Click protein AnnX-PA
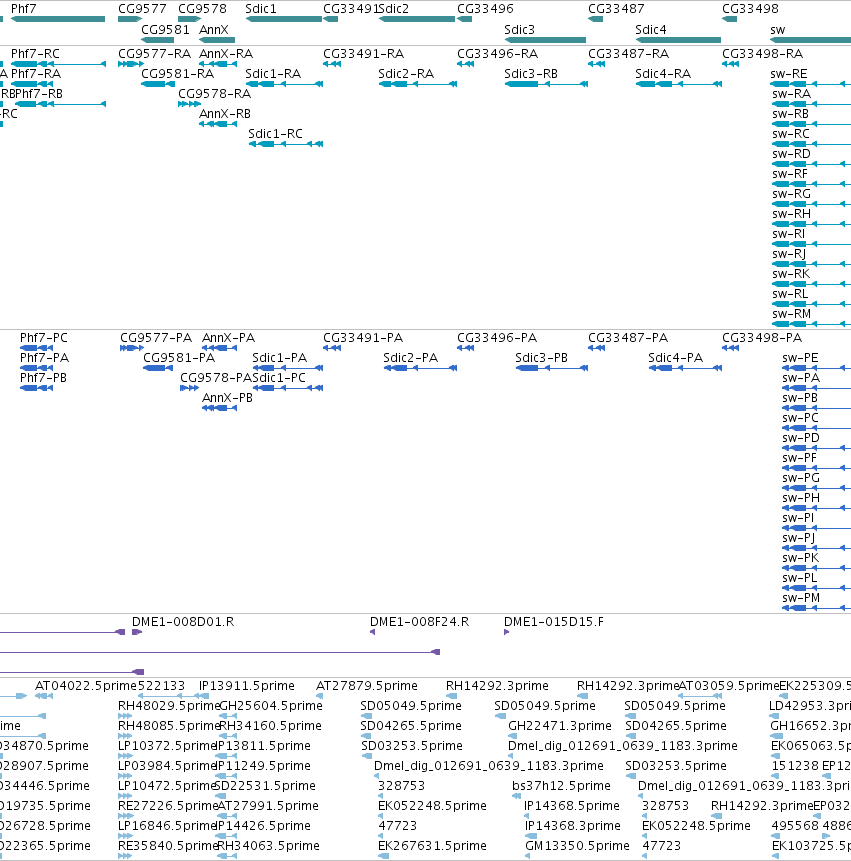The width and height of the screenshot is (851, 861). tap(220, 348)
